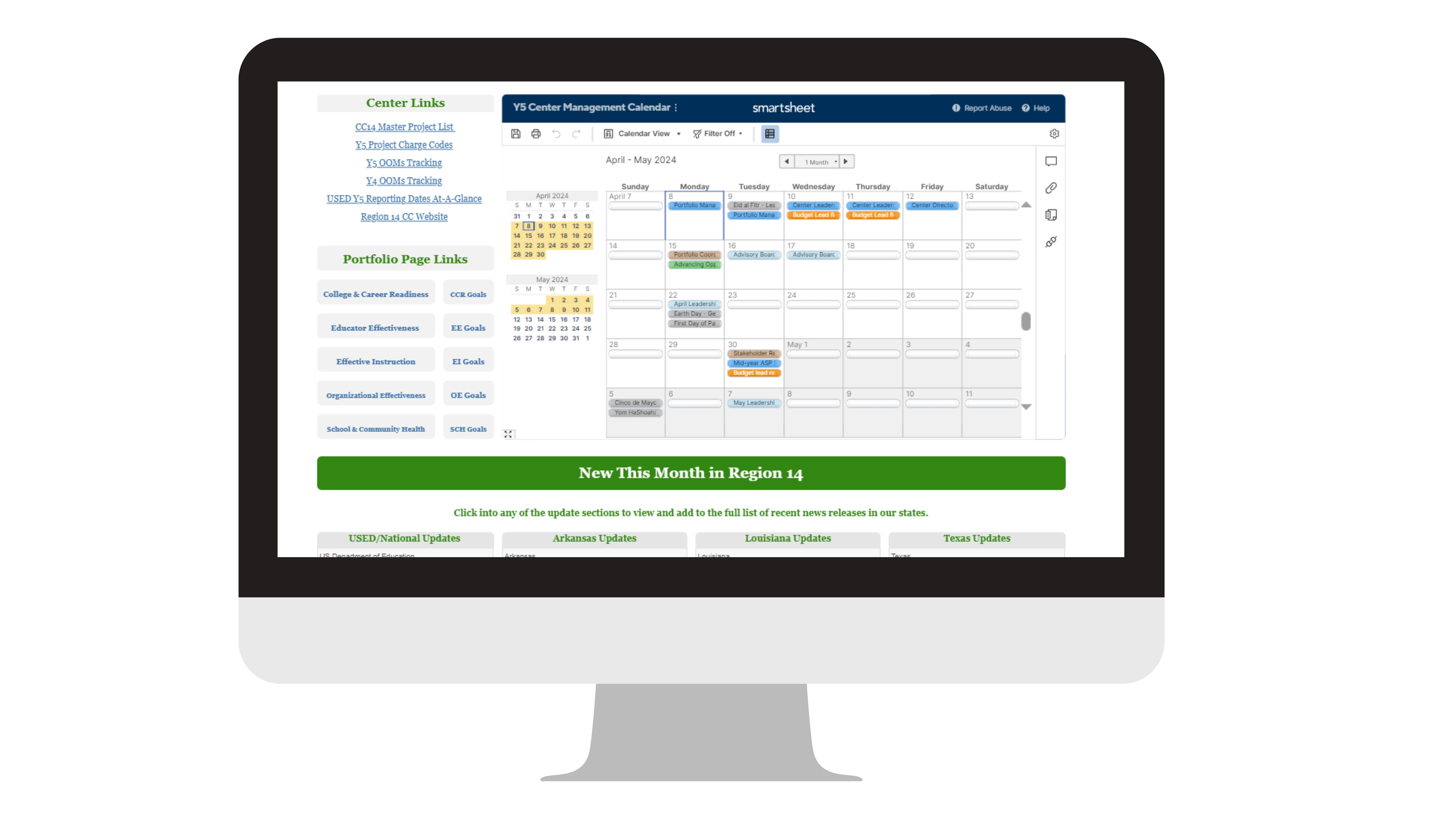Select 1 Month duration dropdown
Screen dimensions: 1456x819
tap(816, 161)
